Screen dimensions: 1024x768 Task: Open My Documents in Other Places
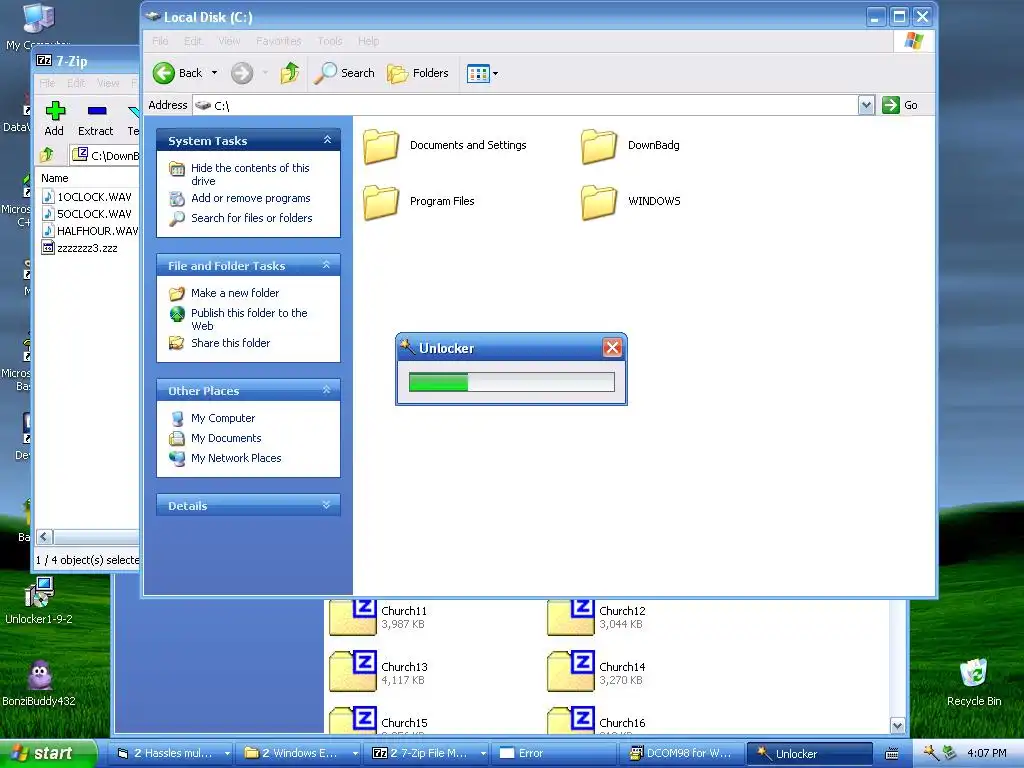click(226, 438)
